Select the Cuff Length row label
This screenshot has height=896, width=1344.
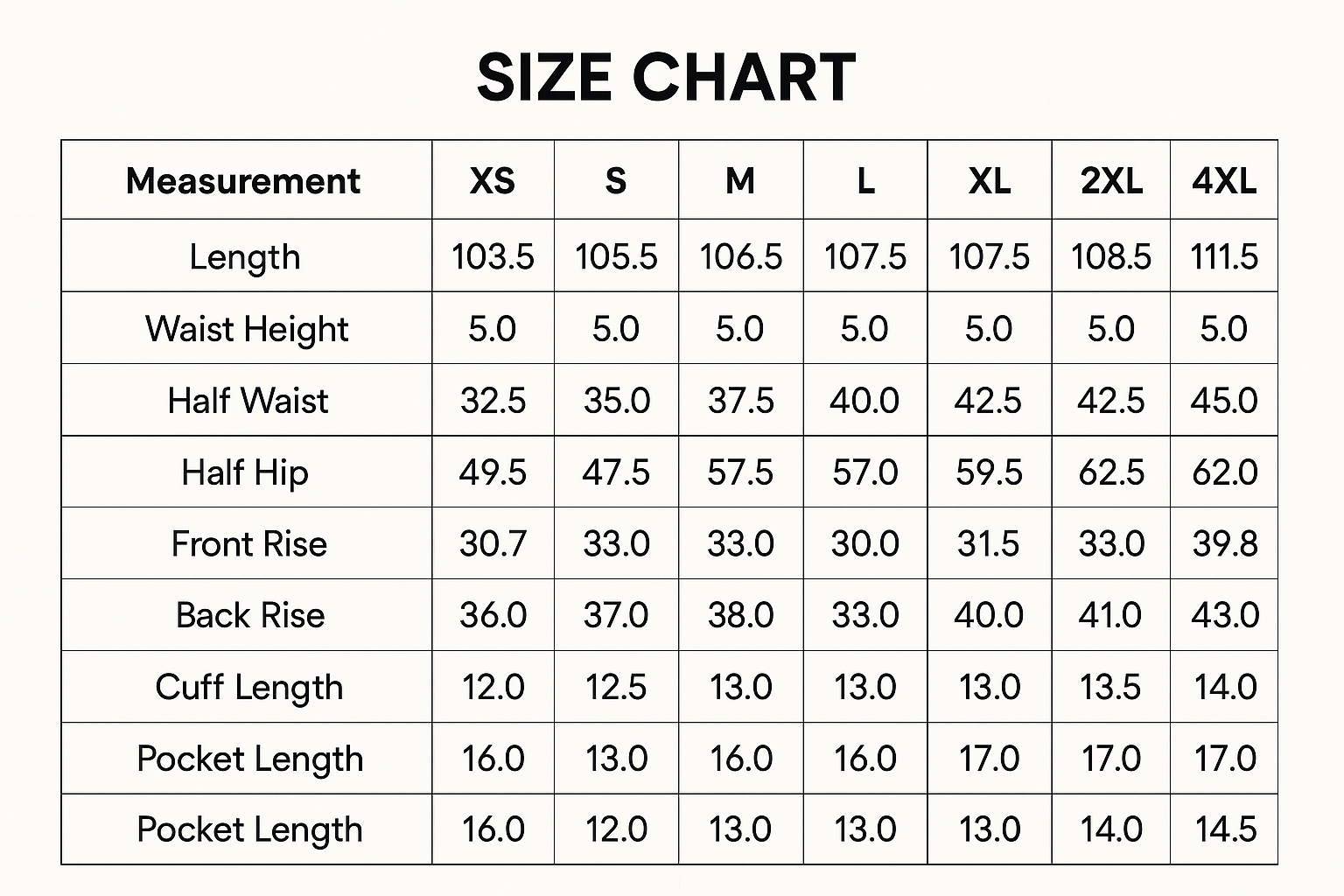click(x=249, y=688)
